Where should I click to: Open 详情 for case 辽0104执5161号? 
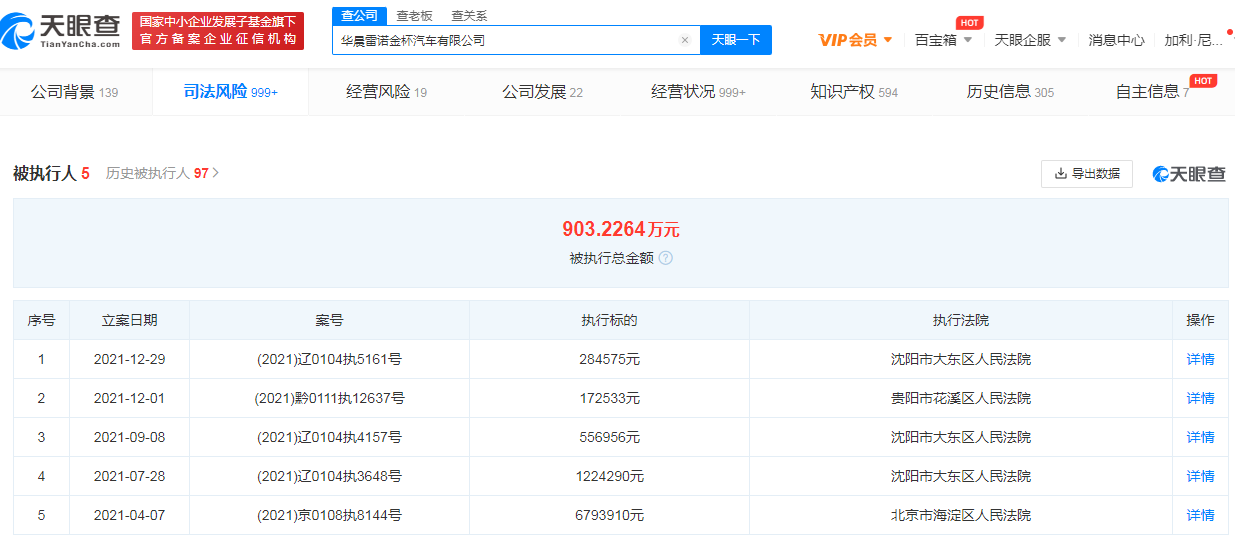1200,359
